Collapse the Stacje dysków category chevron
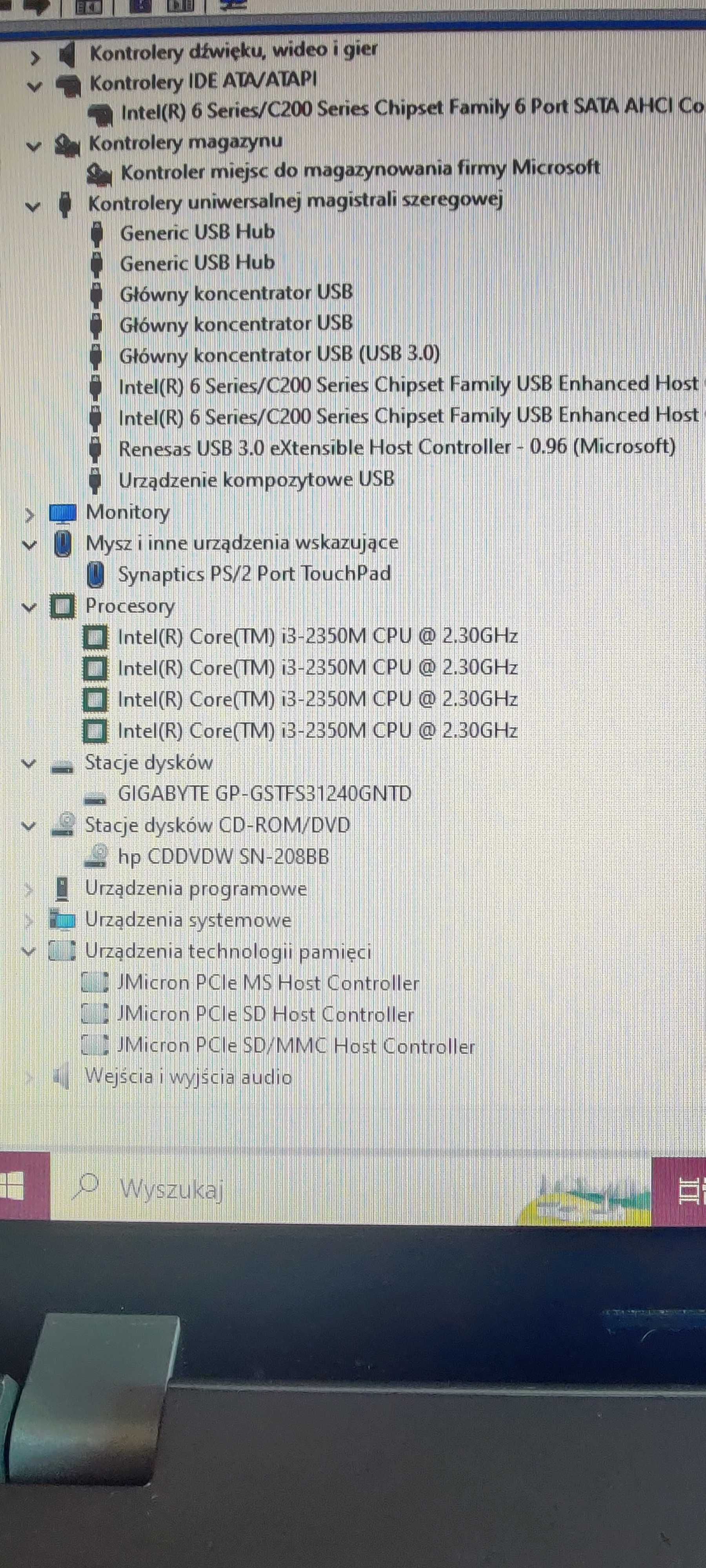The width and height of the screenshot is (706, 1568). coord(28,763)
